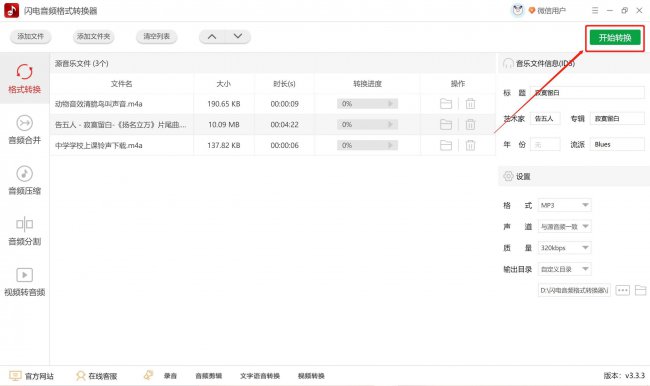This screenshot has width=650, height=386.
Task: Click the progress bar of 动物音效清脆鸟叫声音.m4a
Action: coord(367,104)
